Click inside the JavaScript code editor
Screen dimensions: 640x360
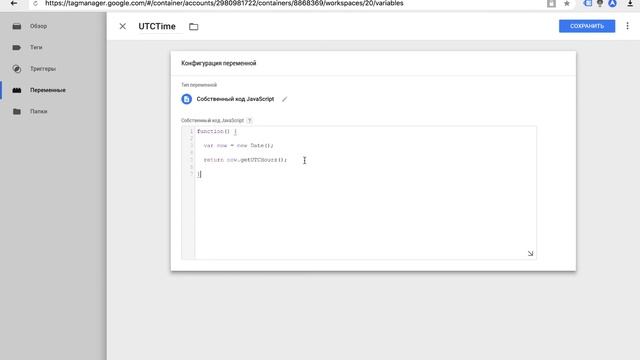(x=365, y=192)
